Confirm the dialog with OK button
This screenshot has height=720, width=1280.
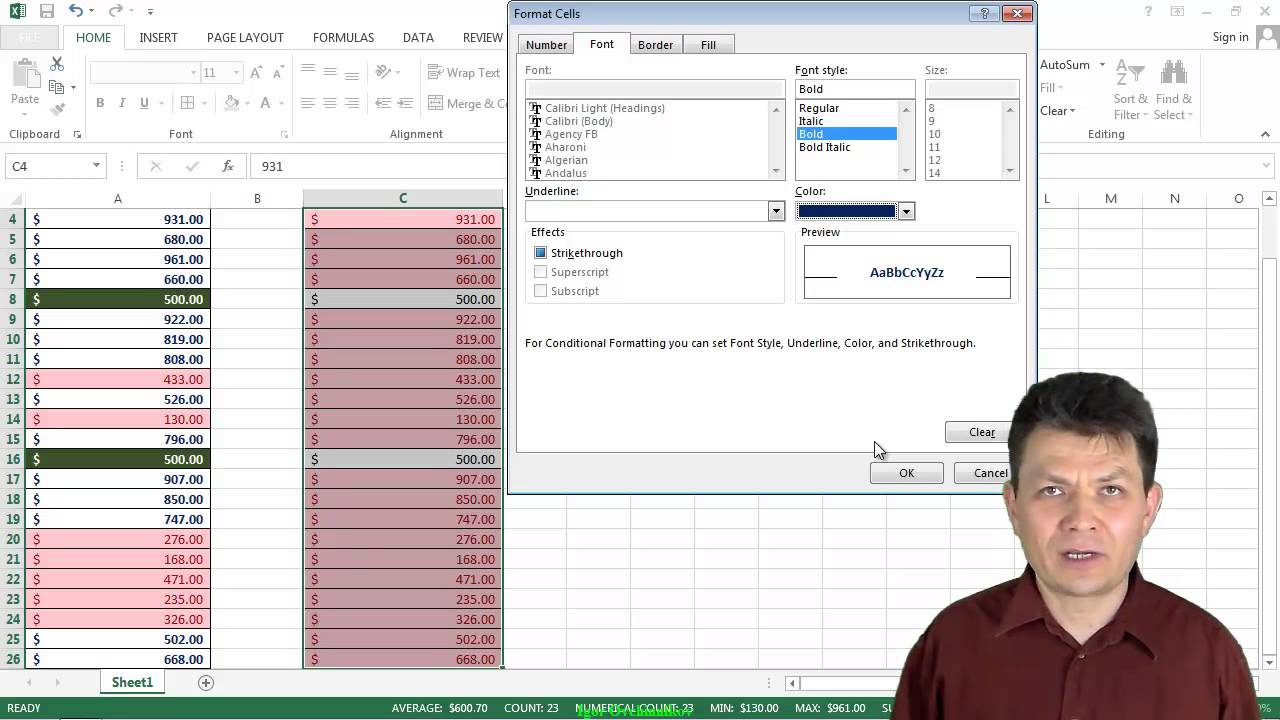click(906, 473)
